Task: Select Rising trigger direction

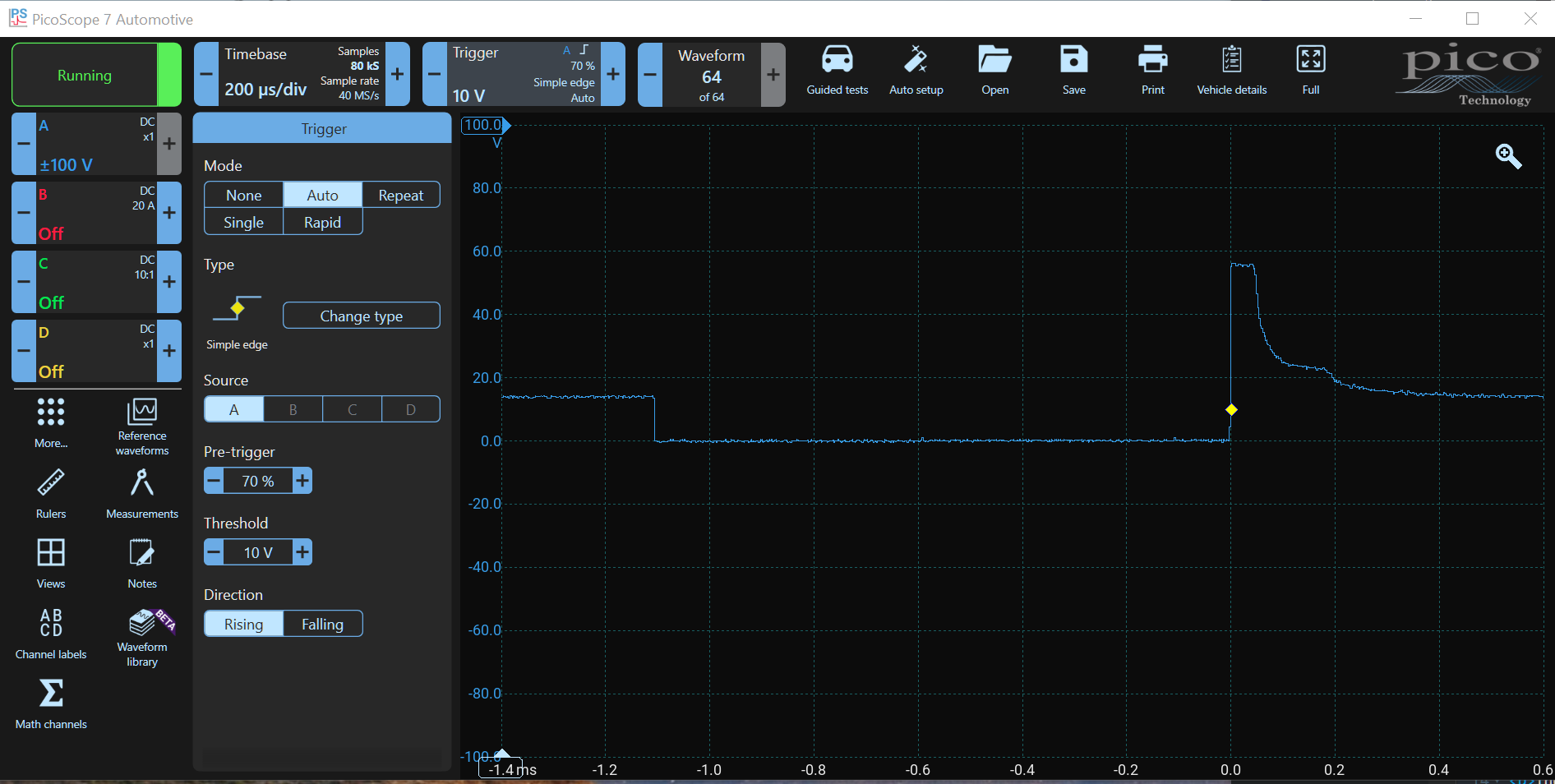Action: coord(244,624)
